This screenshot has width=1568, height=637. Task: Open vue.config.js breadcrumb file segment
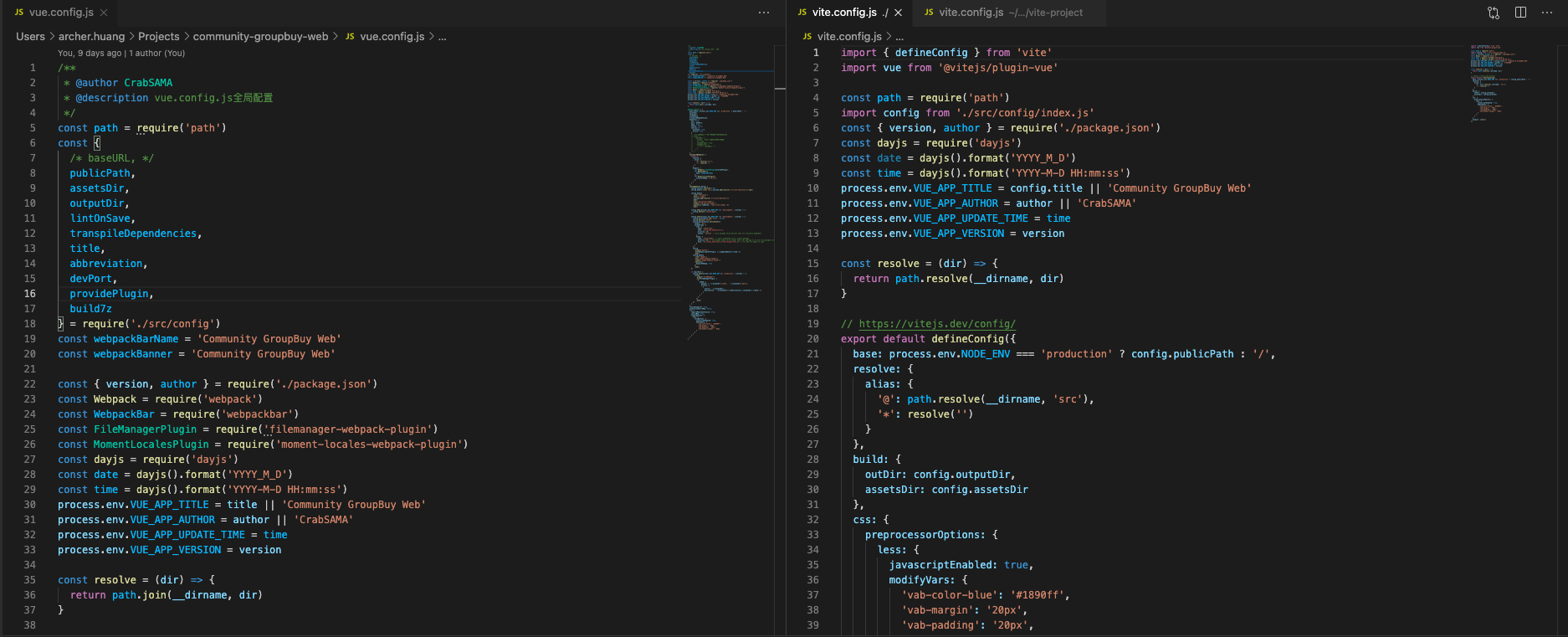coord(392,37)
